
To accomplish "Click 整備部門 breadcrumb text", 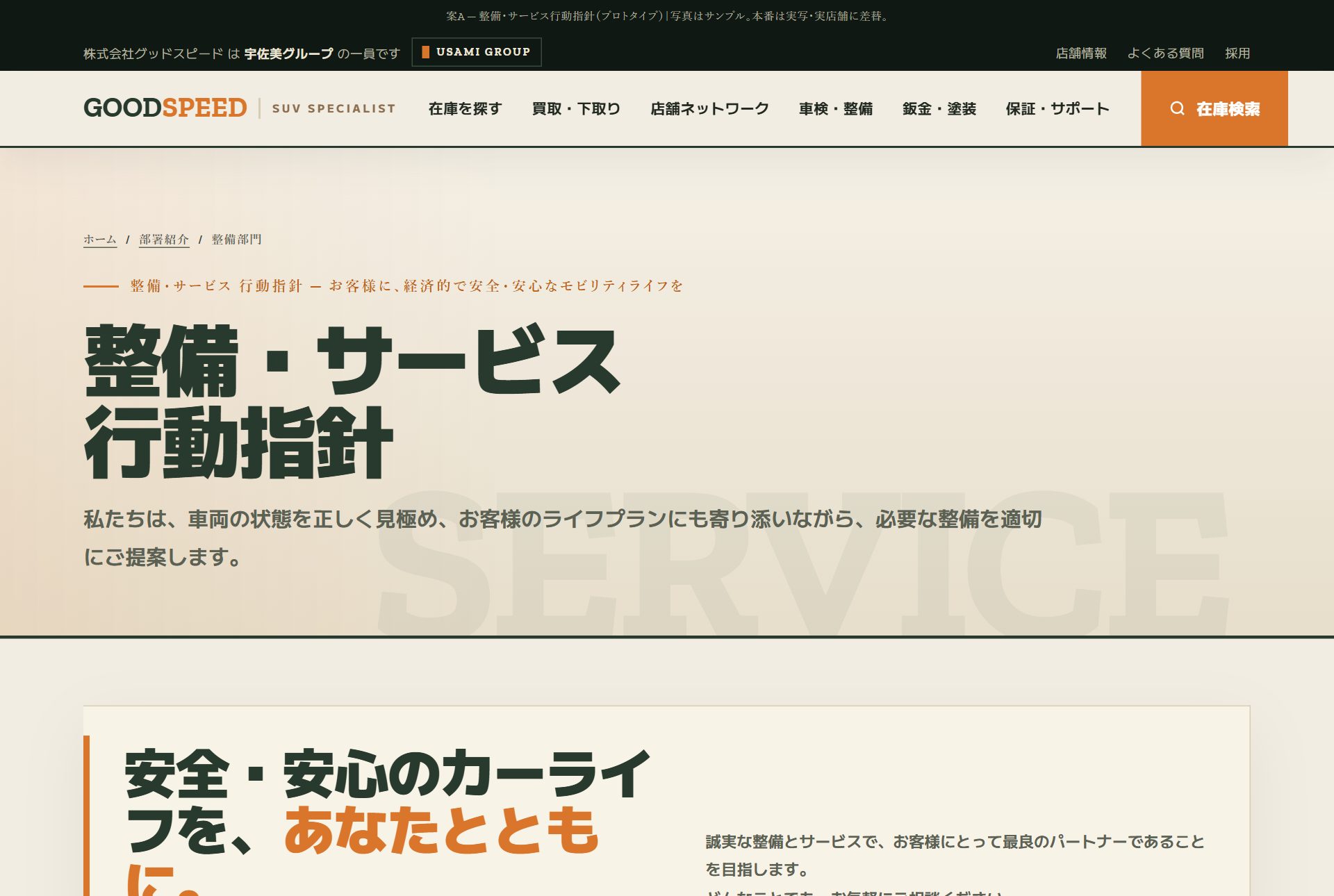I will [236, 240].
